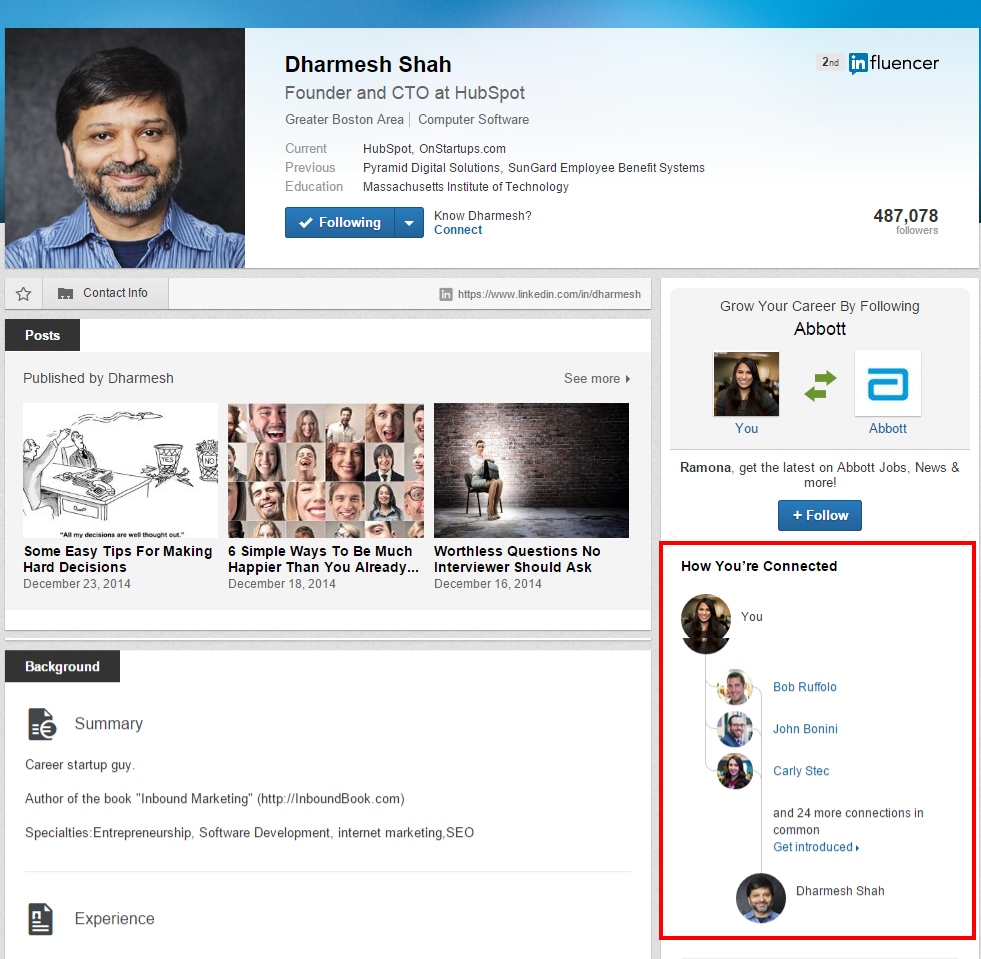Click Bob Ruffolo's profile picture

pyautogui.click(x=735, y=687)
